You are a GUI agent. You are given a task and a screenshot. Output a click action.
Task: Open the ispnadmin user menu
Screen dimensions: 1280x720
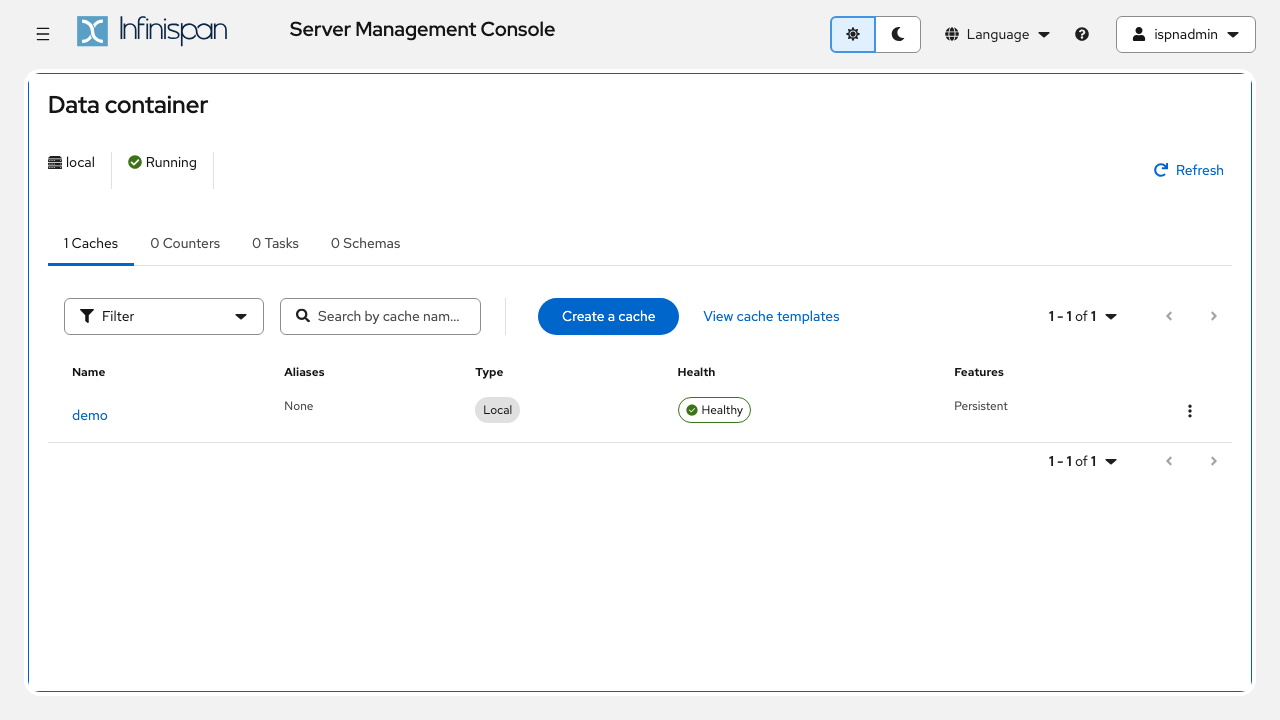coord(1186,34)
